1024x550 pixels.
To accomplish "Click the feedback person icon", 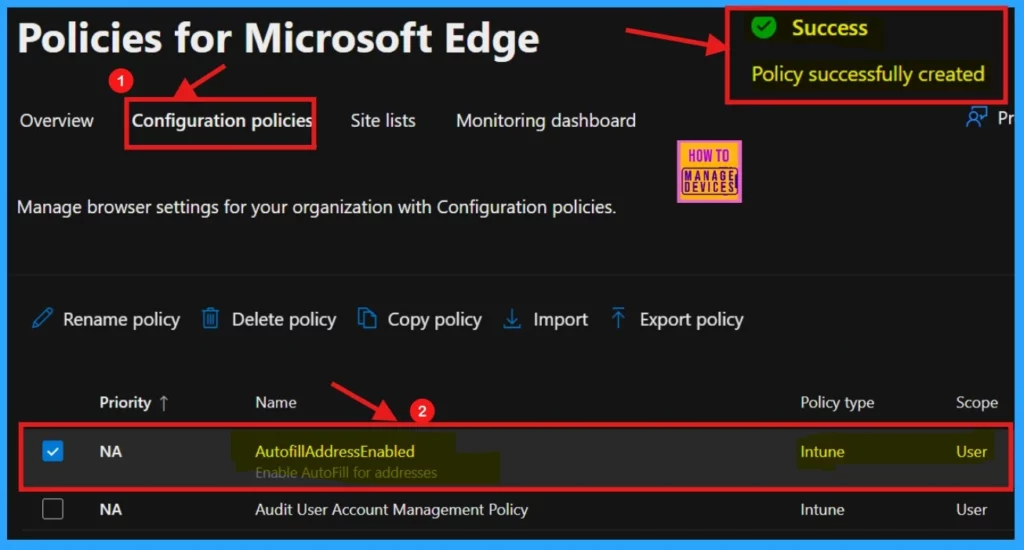I will [976, 118].
